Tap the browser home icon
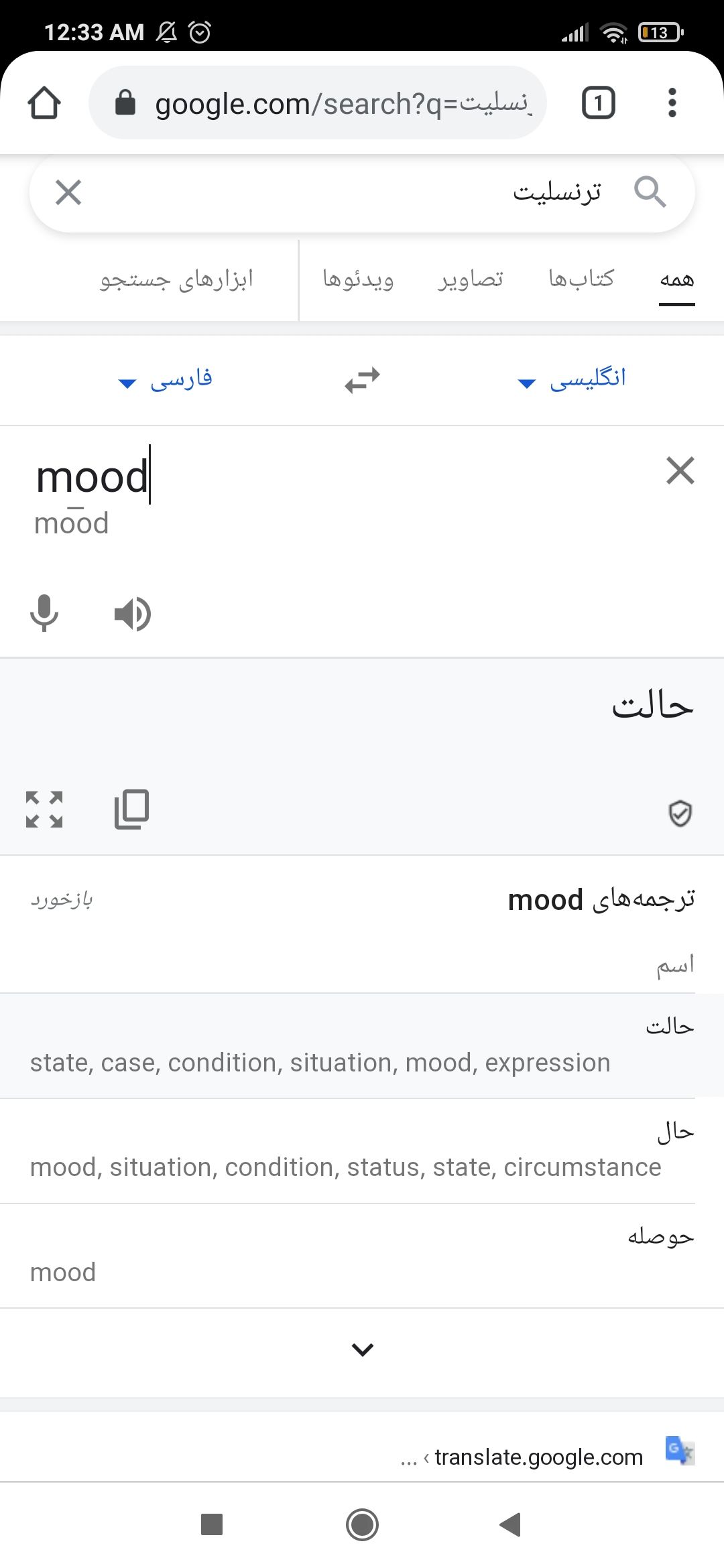 (44, 103)
